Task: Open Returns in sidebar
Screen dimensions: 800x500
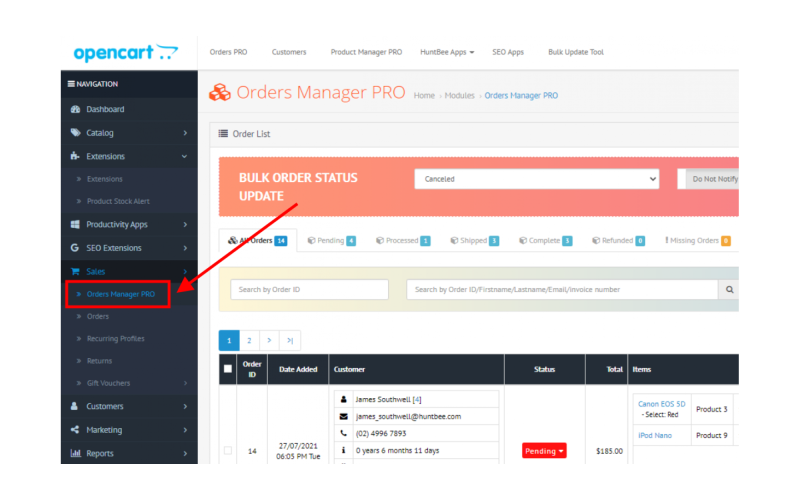Action: coord(99,361)
